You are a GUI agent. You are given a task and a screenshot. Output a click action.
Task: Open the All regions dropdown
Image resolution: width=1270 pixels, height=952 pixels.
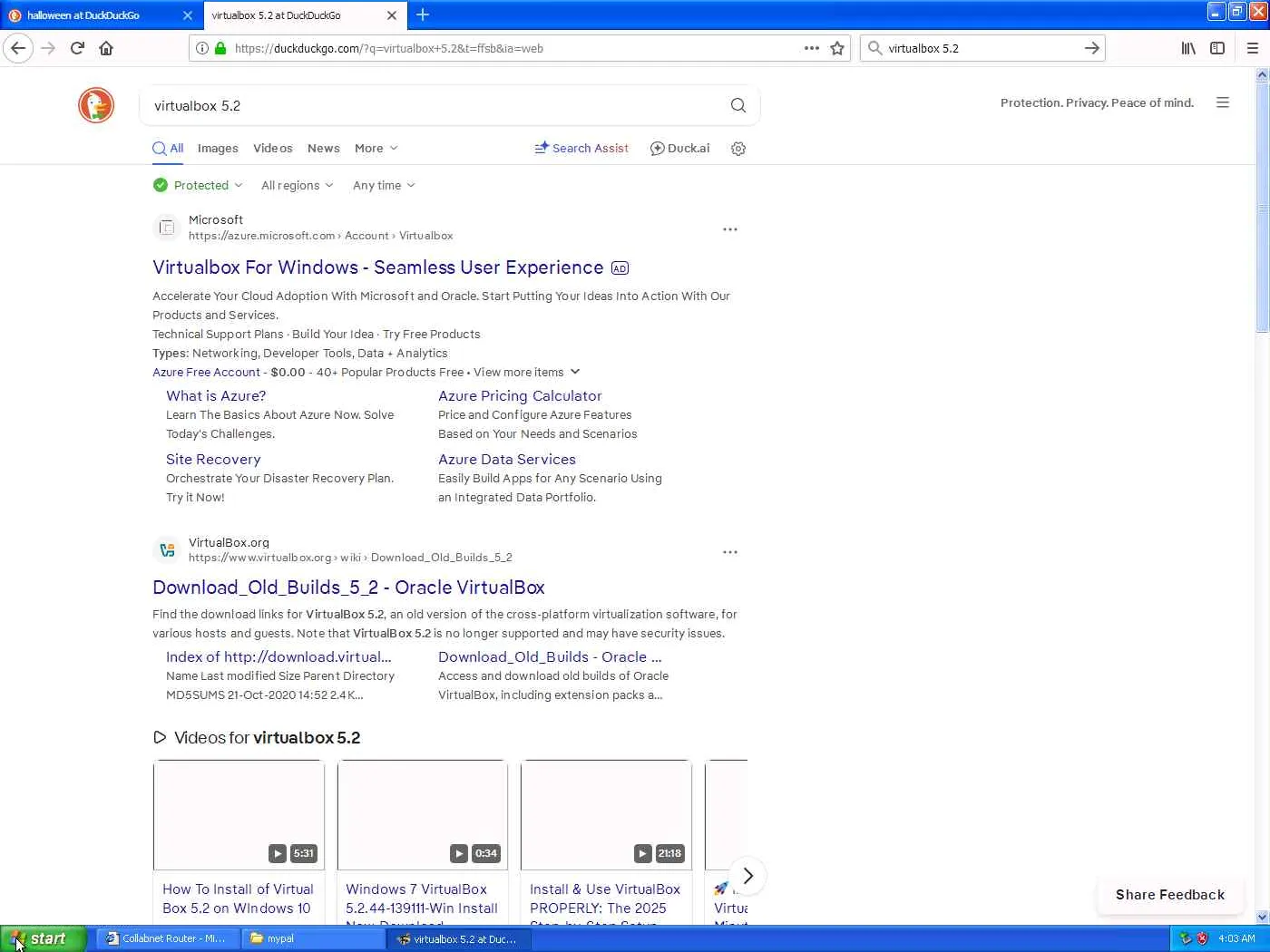[298, 185]
